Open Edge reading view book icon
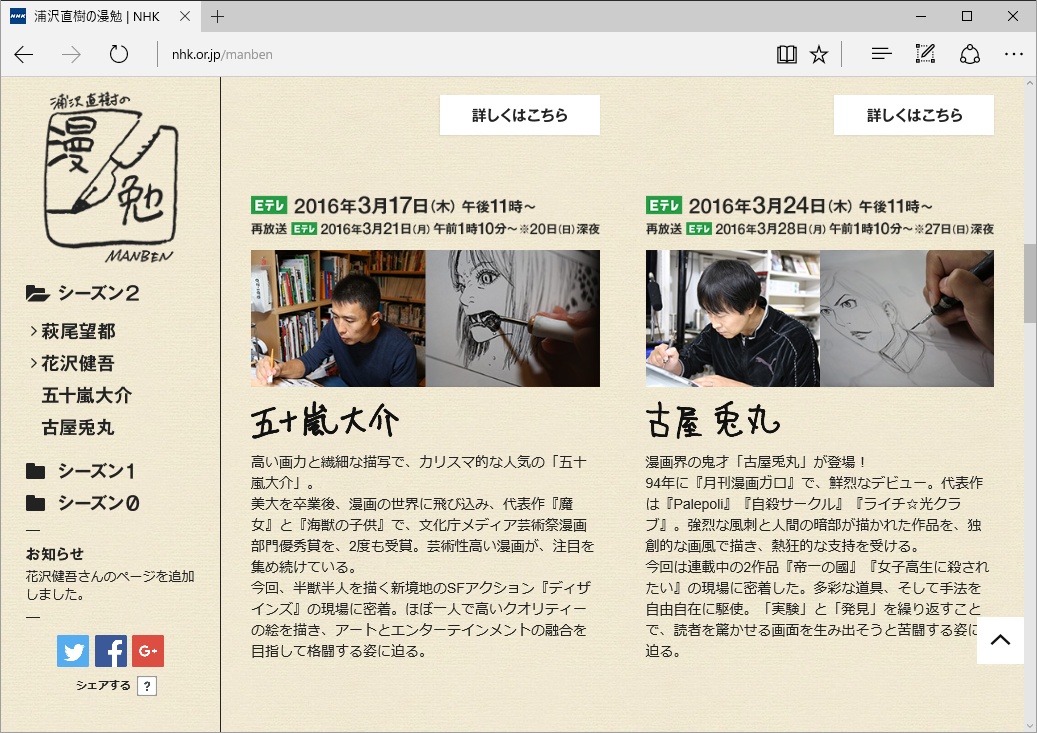 pyautogui.click(x=786, y=54)
